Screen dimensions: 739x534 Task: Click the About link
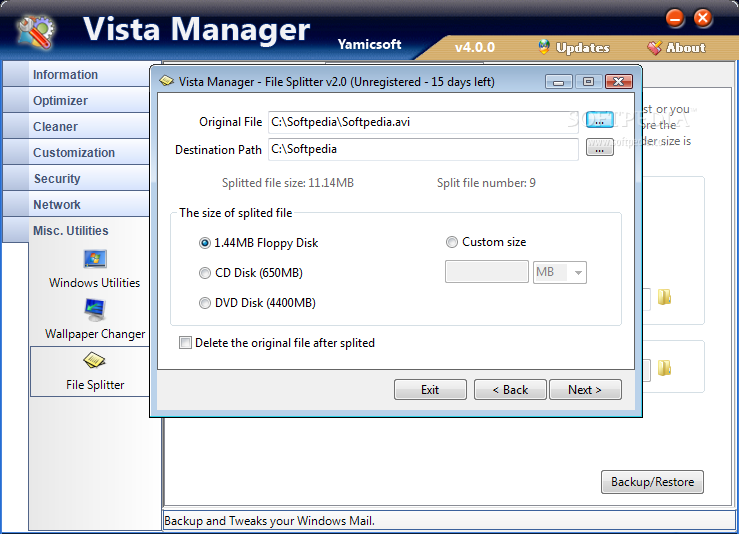[686, 48]
